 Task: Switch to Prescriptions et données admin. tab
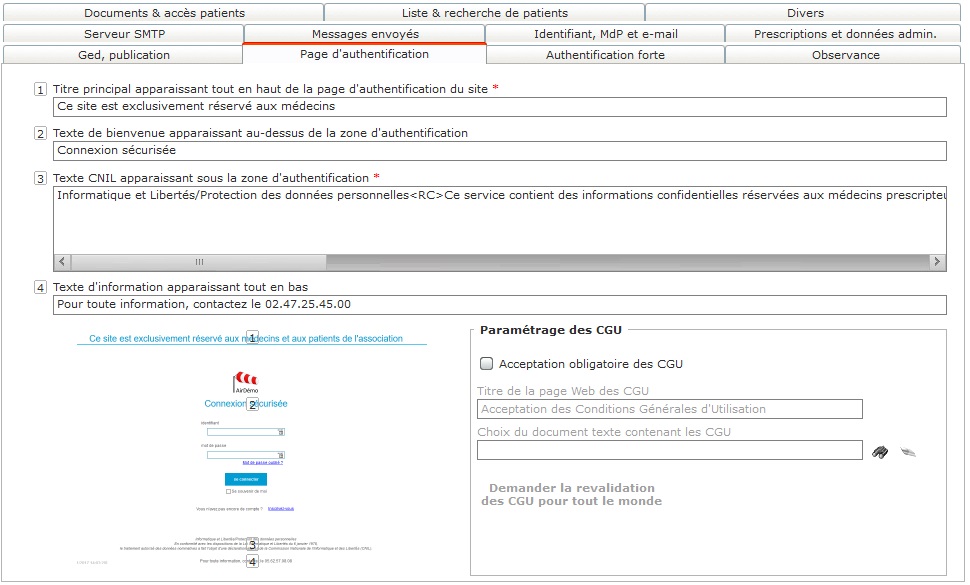845,34
